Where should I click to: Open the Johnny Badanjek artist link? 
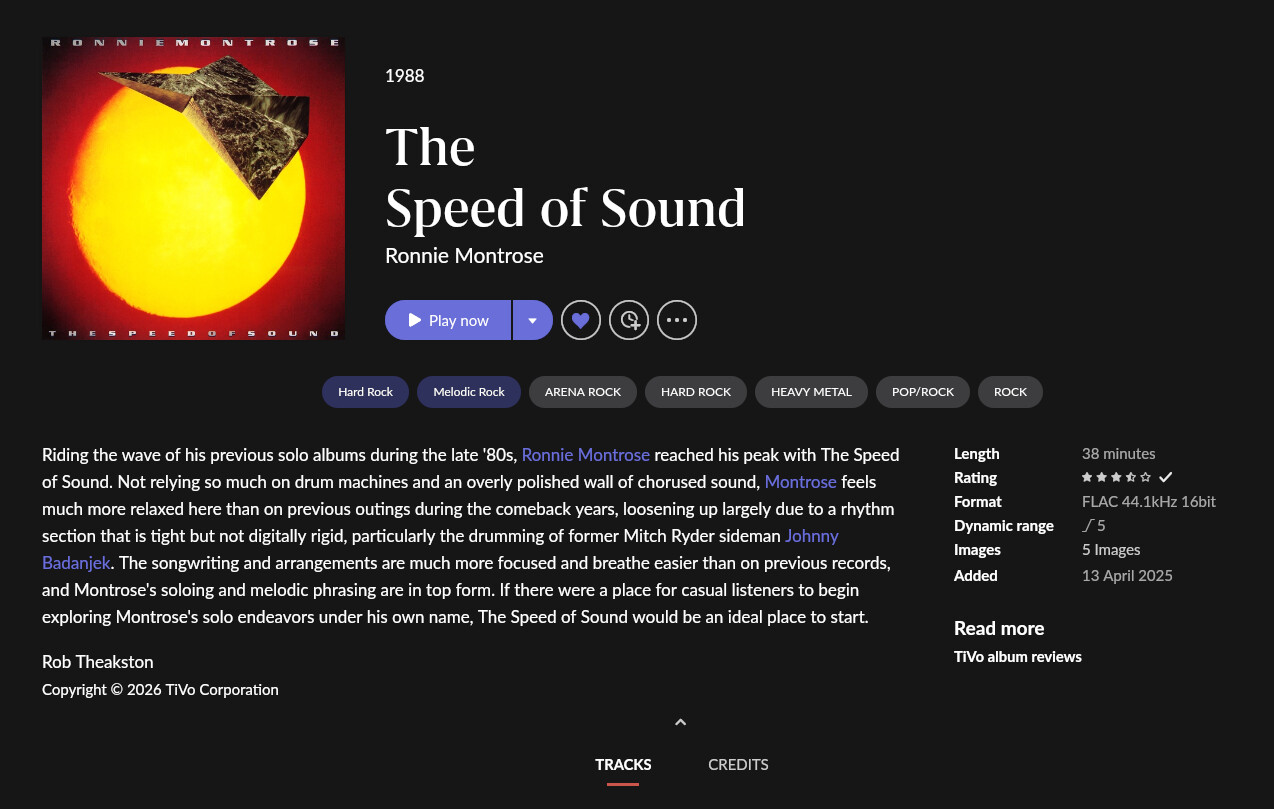pyautogui.click(x=811, y=536)
